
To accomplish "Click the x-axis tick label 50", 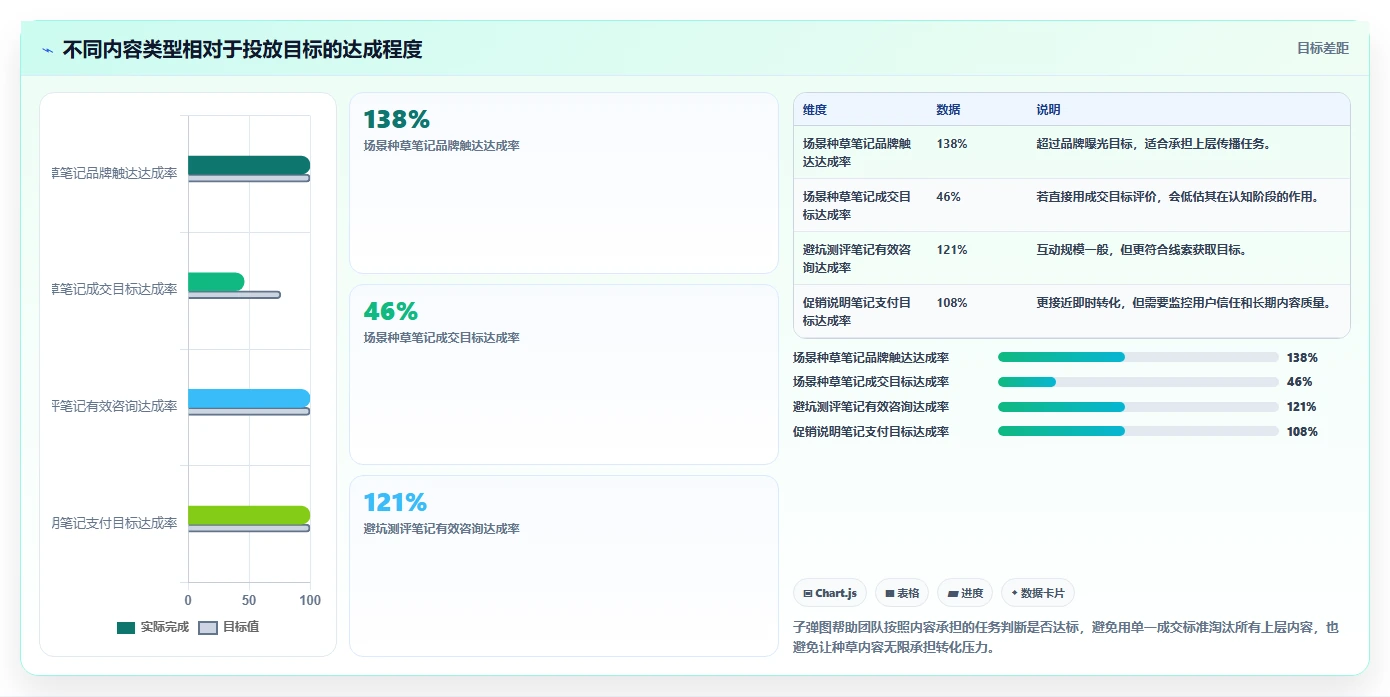I will 249,600.
